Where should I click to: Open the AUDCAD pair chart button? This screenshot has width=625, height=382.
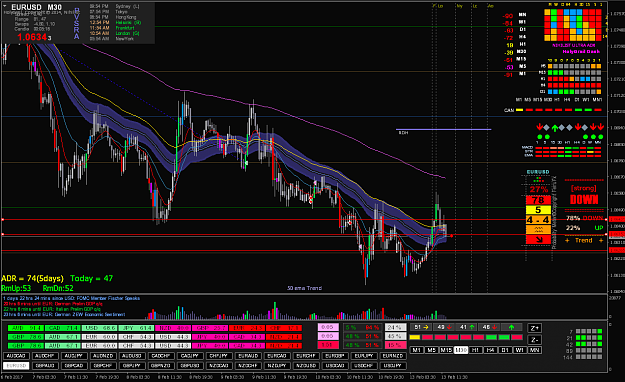(x=16, y=356)
